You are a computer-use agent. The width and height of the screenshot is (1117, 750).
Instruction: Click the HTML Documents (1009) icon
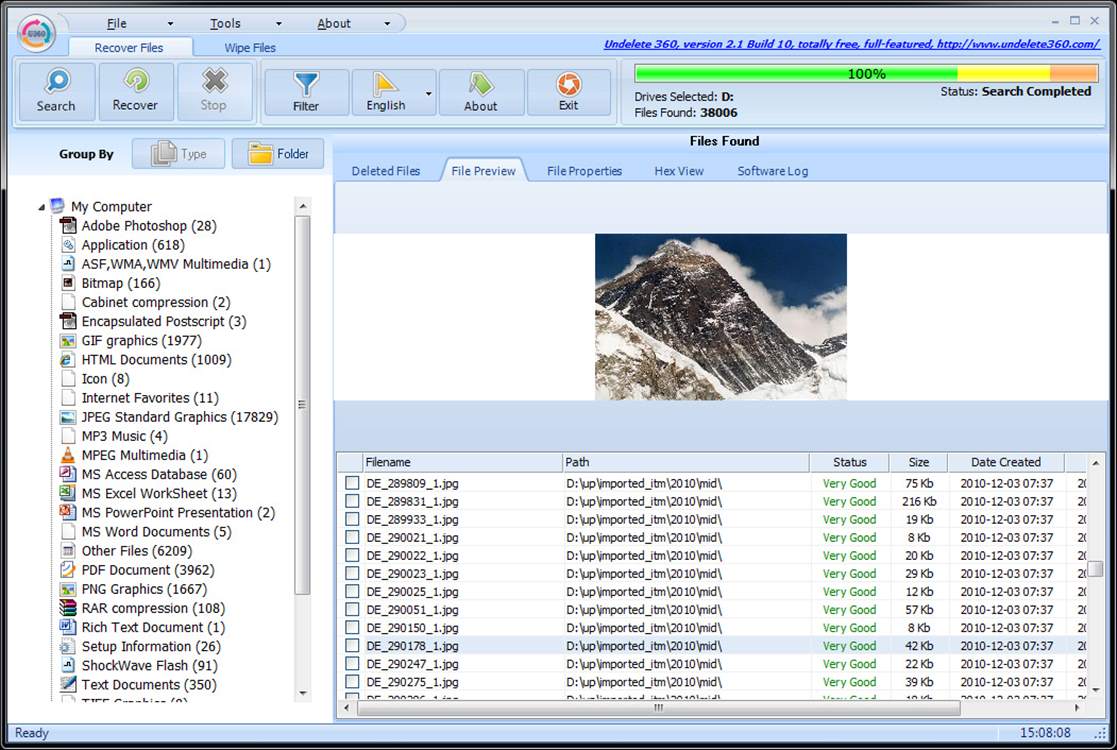[x=68, y=360]
